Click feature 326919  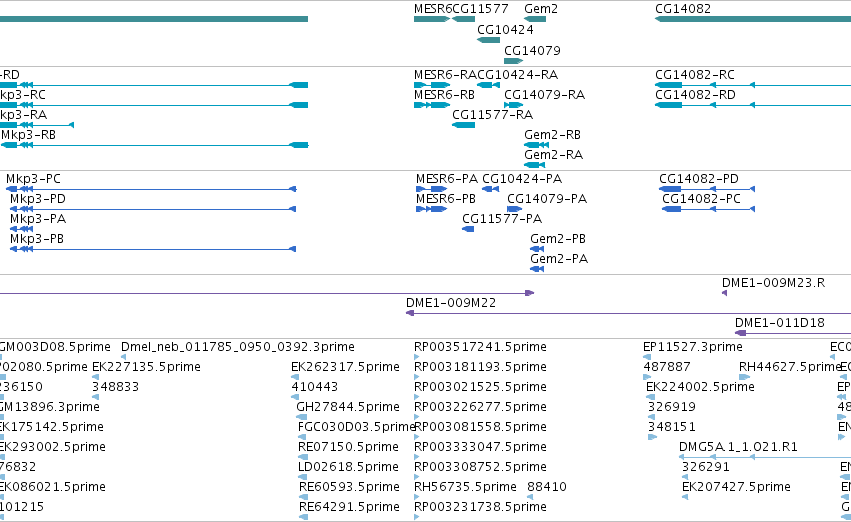652,417
